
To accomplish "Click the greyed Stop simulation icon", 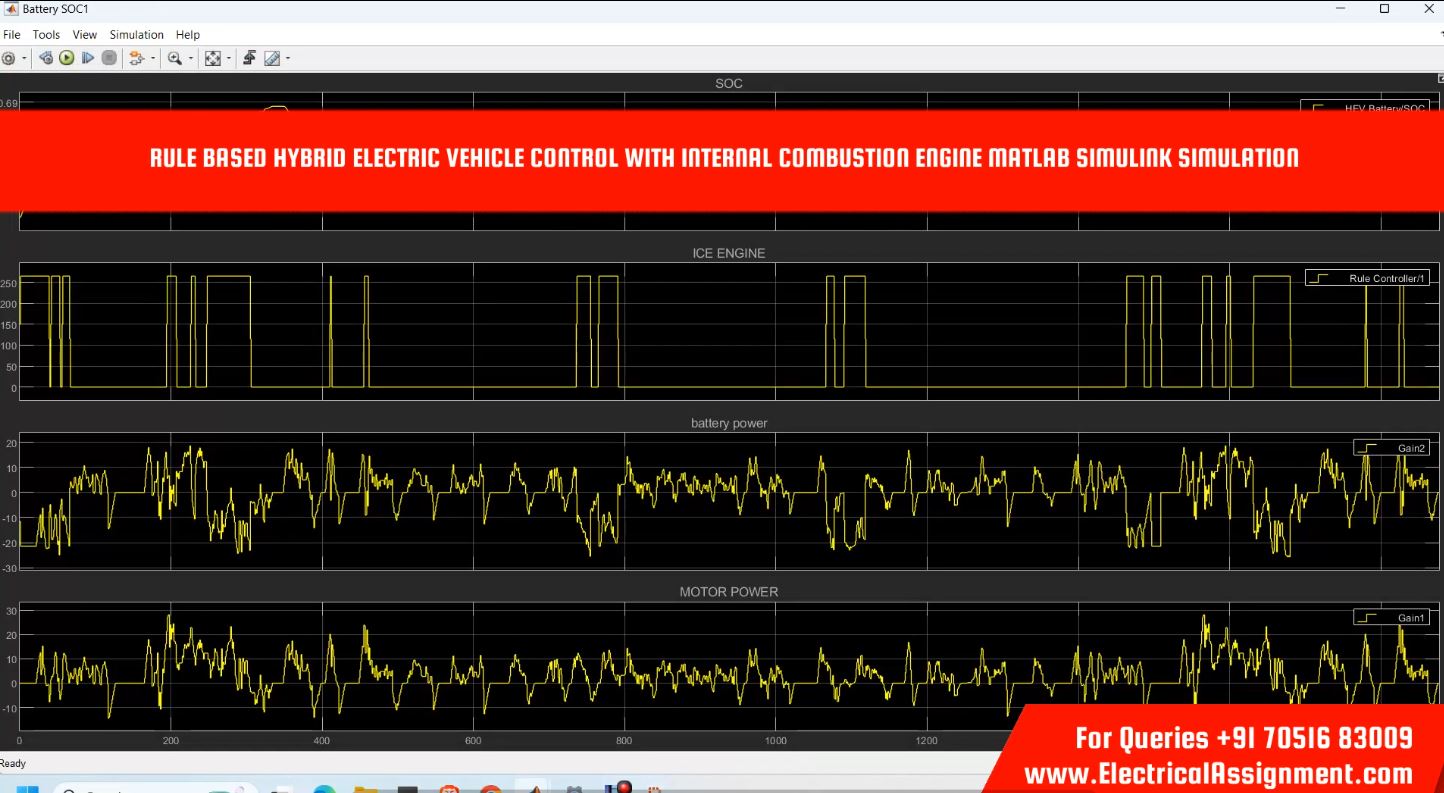I will click(109, 58).
